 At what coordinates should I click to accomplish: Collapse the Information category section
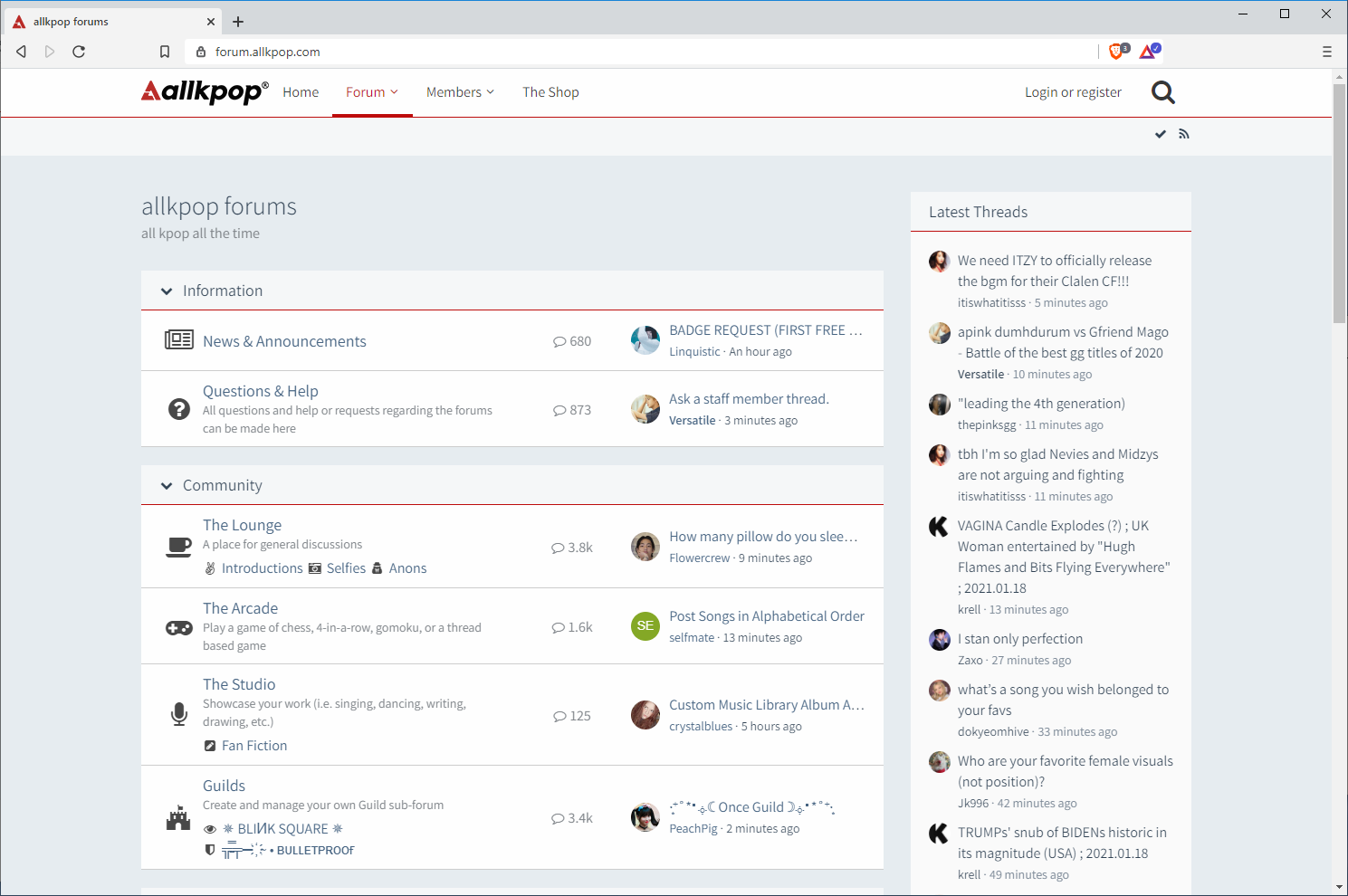(x=167, y=291)
